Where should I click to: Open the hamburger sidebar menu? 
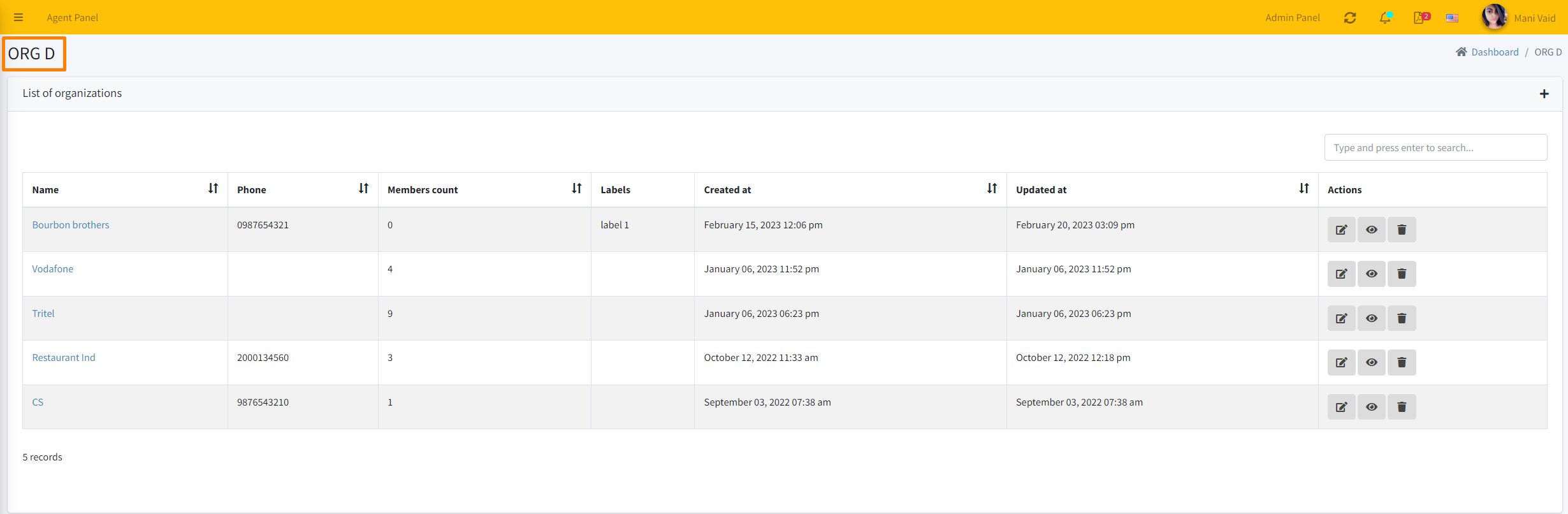click(18, 17)
